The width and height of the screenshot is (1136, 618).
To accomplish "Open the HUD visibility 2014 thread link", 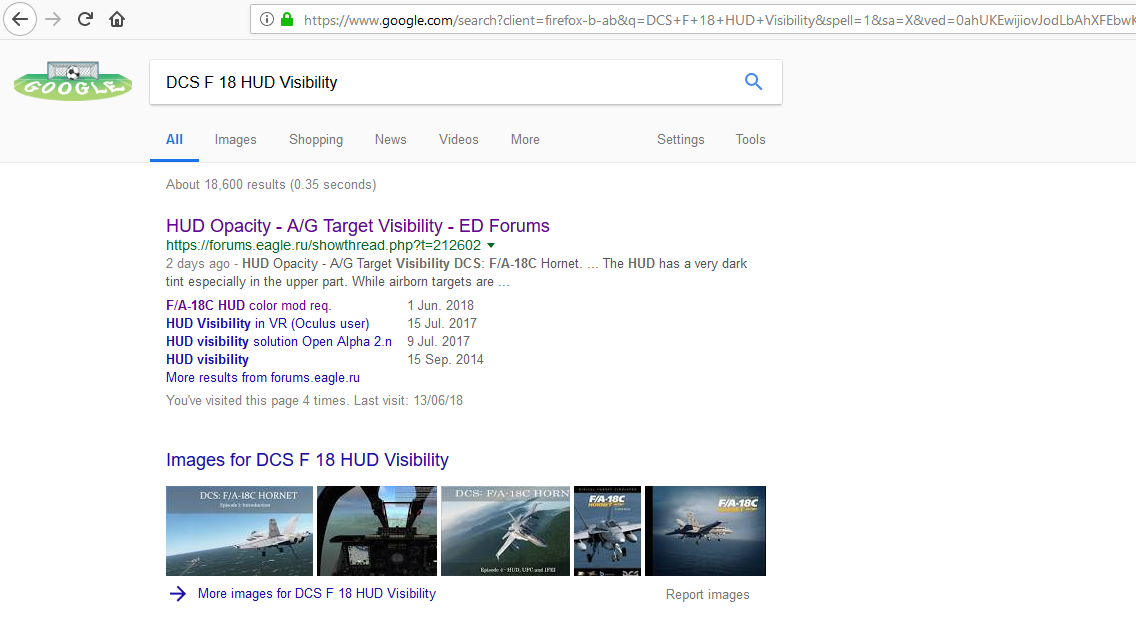I will 207,360.
